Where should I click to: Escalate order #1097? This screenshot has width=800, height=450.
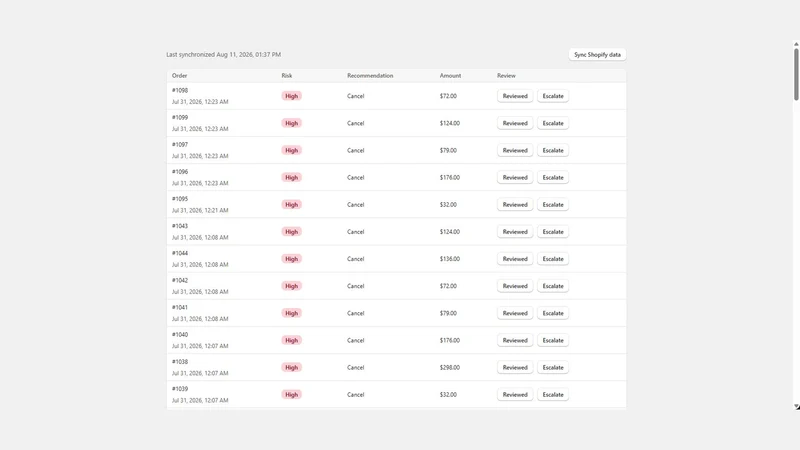[553, 151]
